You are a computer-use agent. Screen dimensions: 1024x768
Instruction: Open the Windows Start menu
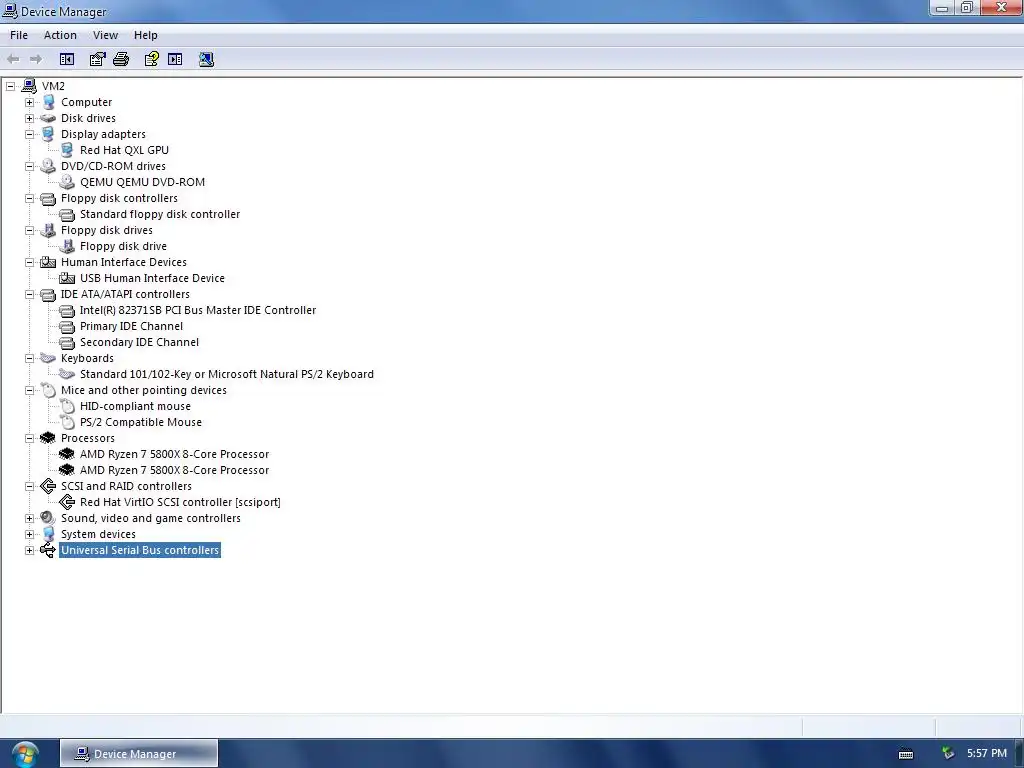[25, 754]
